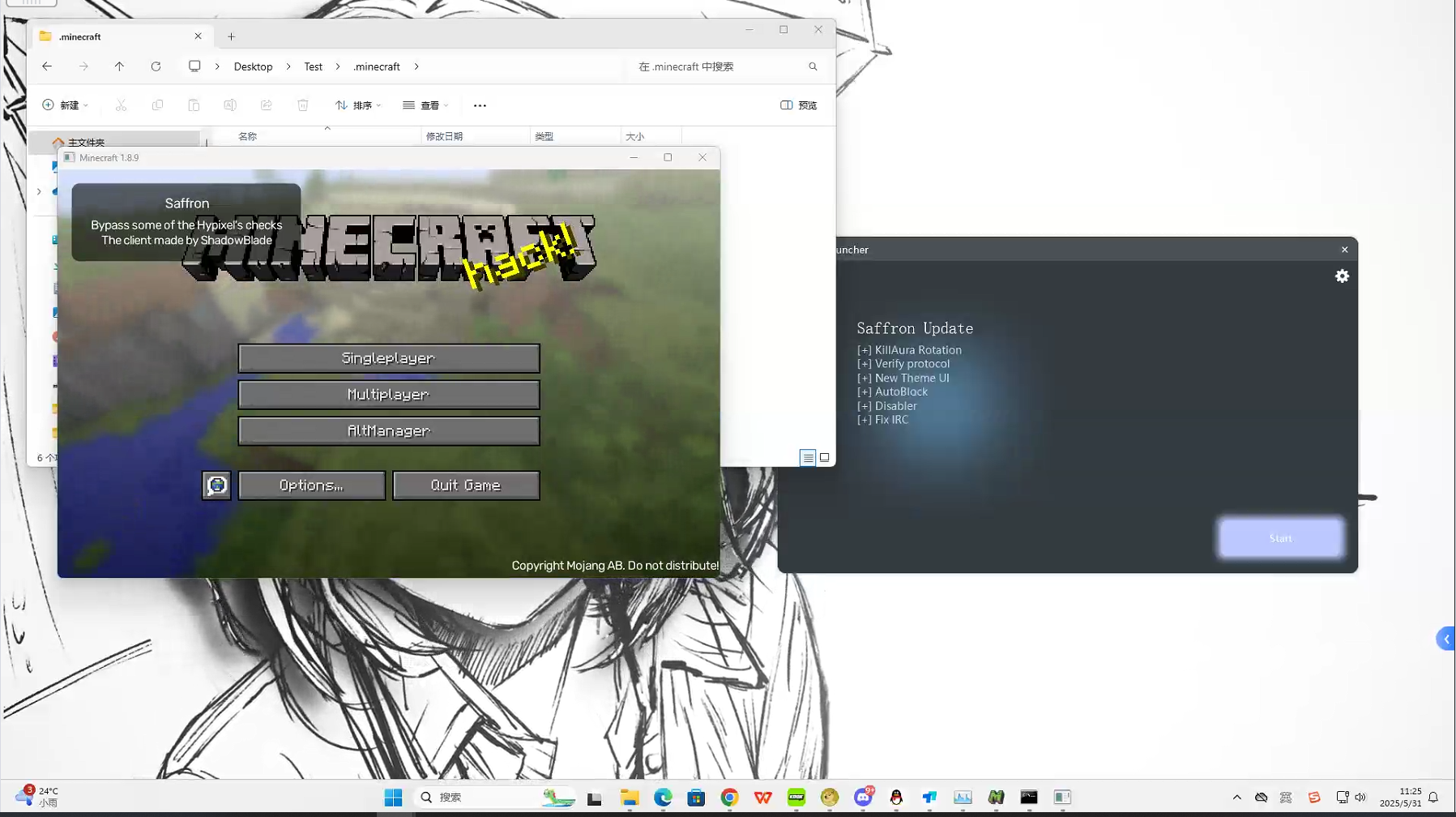Open the language selection globe icon
The width and height of the screenshot is (1456, 817).
coord(216,485)
